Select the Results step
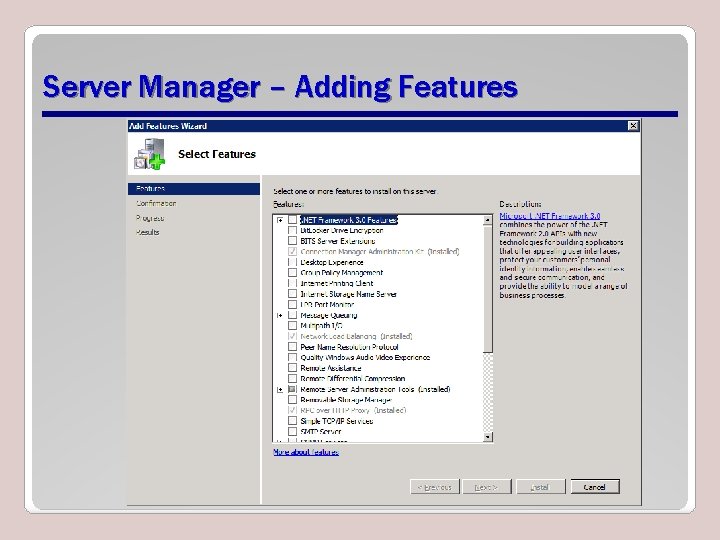This screenshot has width=720, height=540. click(x=147, y=232)
